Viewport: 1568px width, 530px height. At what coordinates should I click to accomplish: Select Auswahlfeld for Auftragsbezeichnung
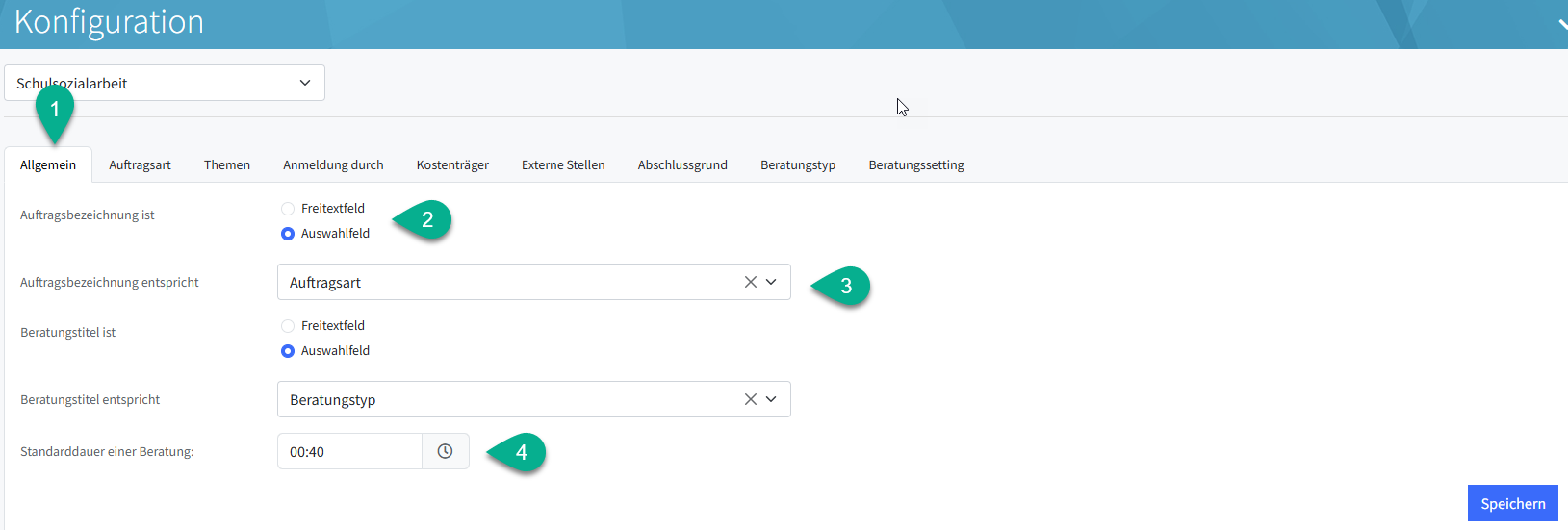(x=288, y=234)
